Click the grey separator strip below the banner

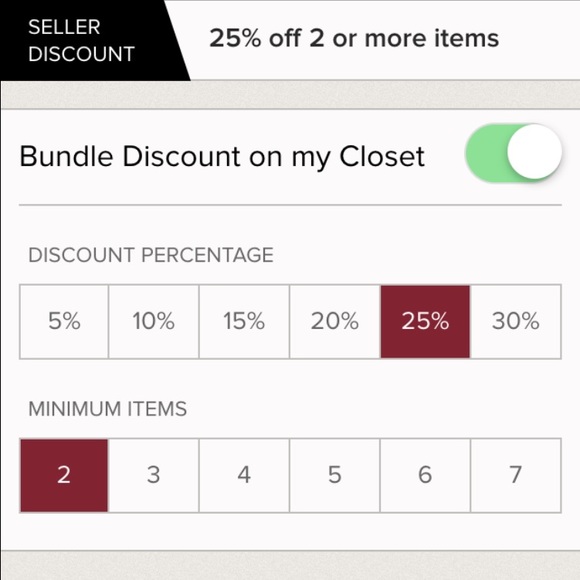[290, 95]
